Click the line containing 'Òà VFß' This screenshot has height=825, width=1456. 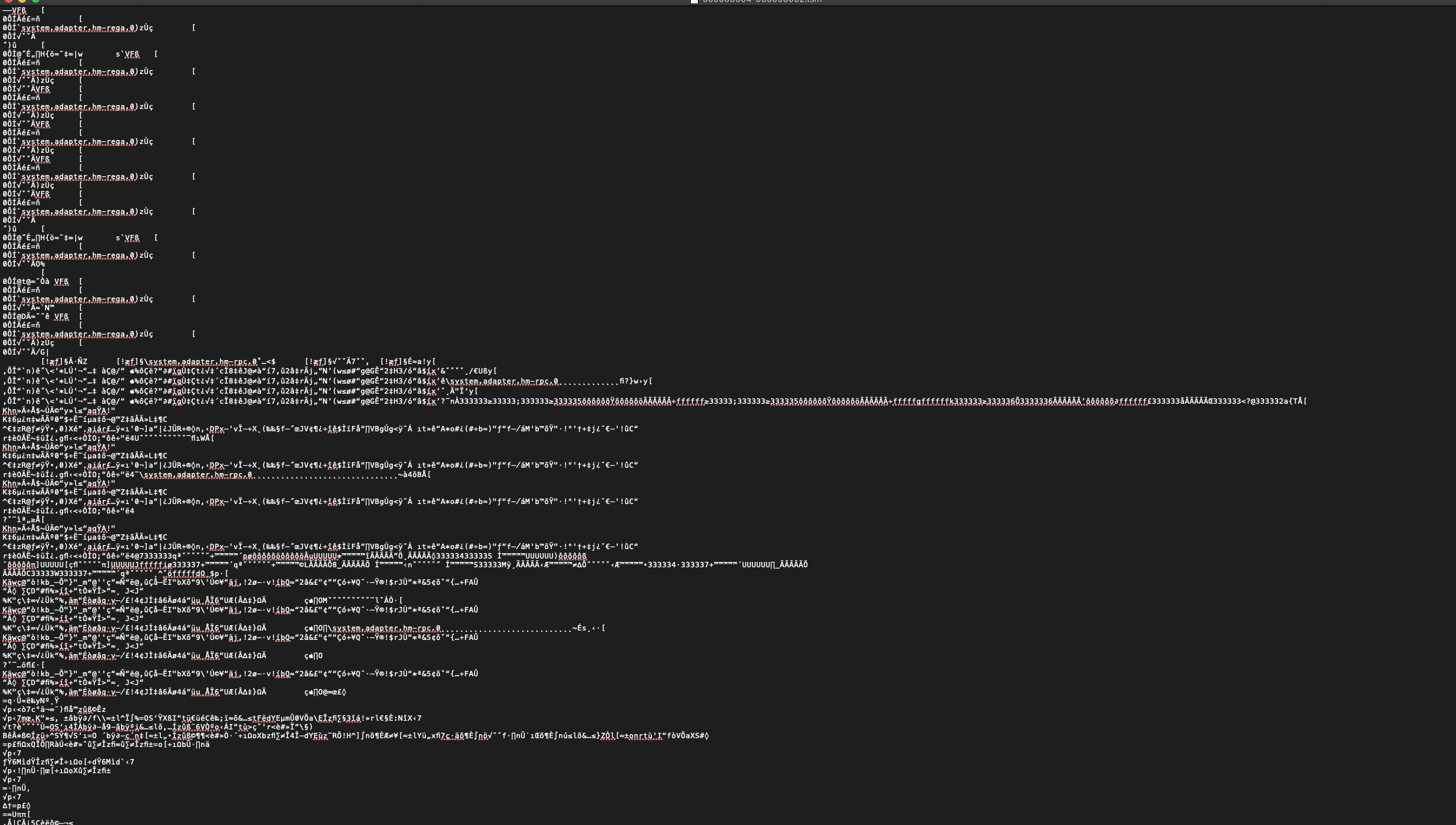(x=42, y=281)
